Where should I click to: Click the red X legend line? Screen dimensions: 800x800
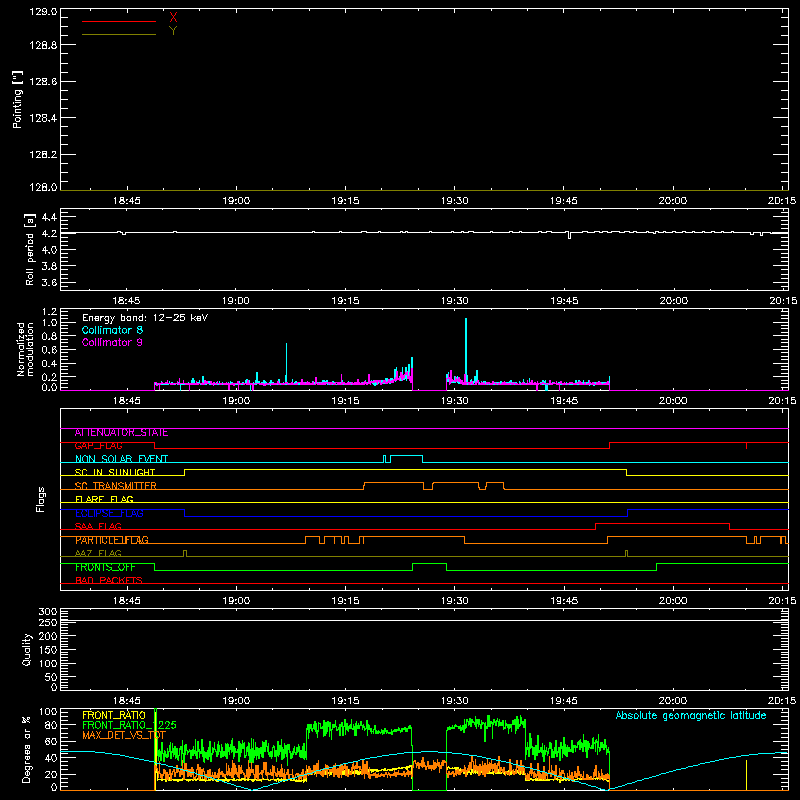tap(119, 21)
